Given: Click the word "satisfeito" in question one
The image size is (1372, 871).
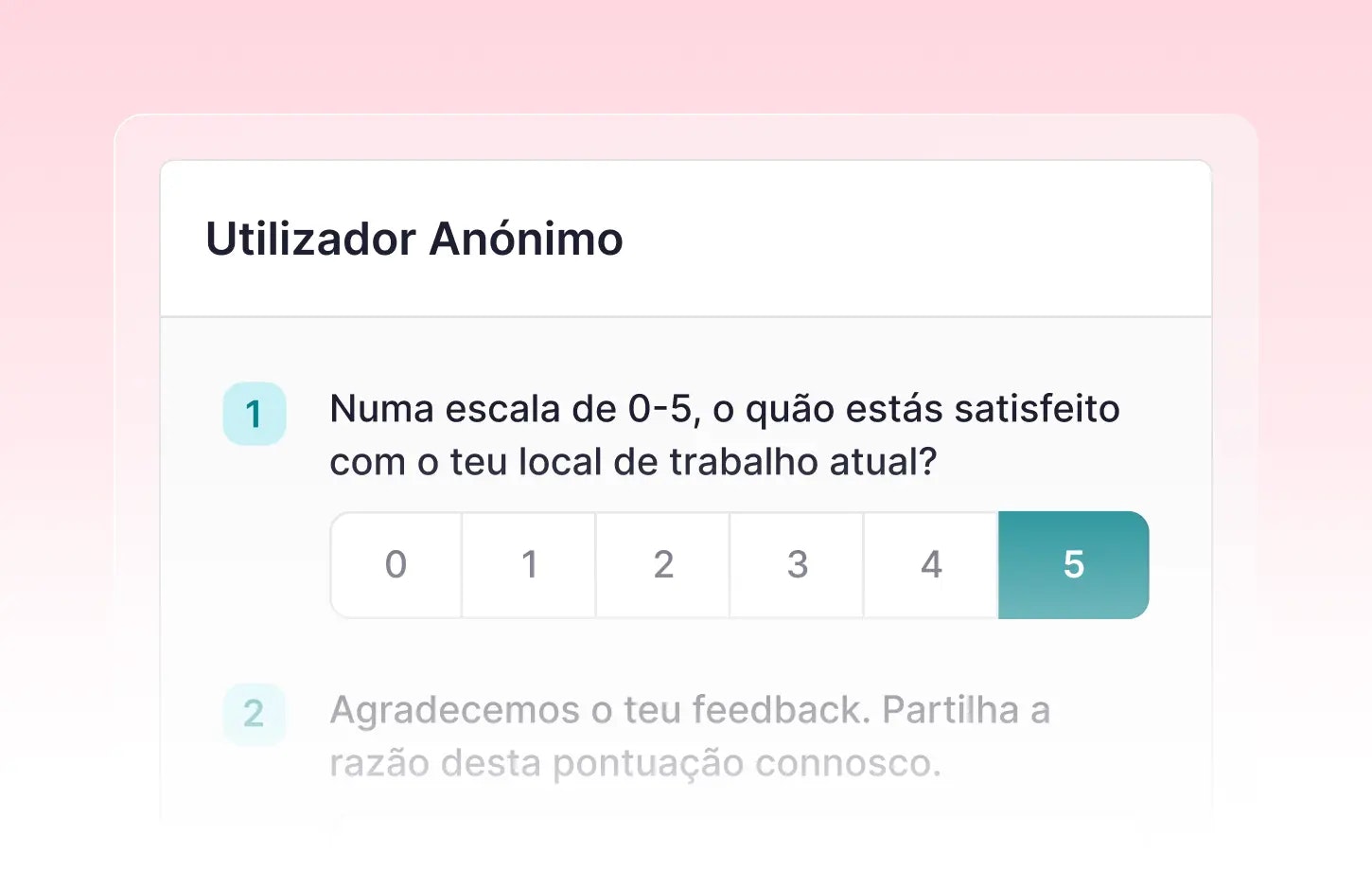Looking at the screenshot, I should pyautogui.click(x=1037, y=409).
